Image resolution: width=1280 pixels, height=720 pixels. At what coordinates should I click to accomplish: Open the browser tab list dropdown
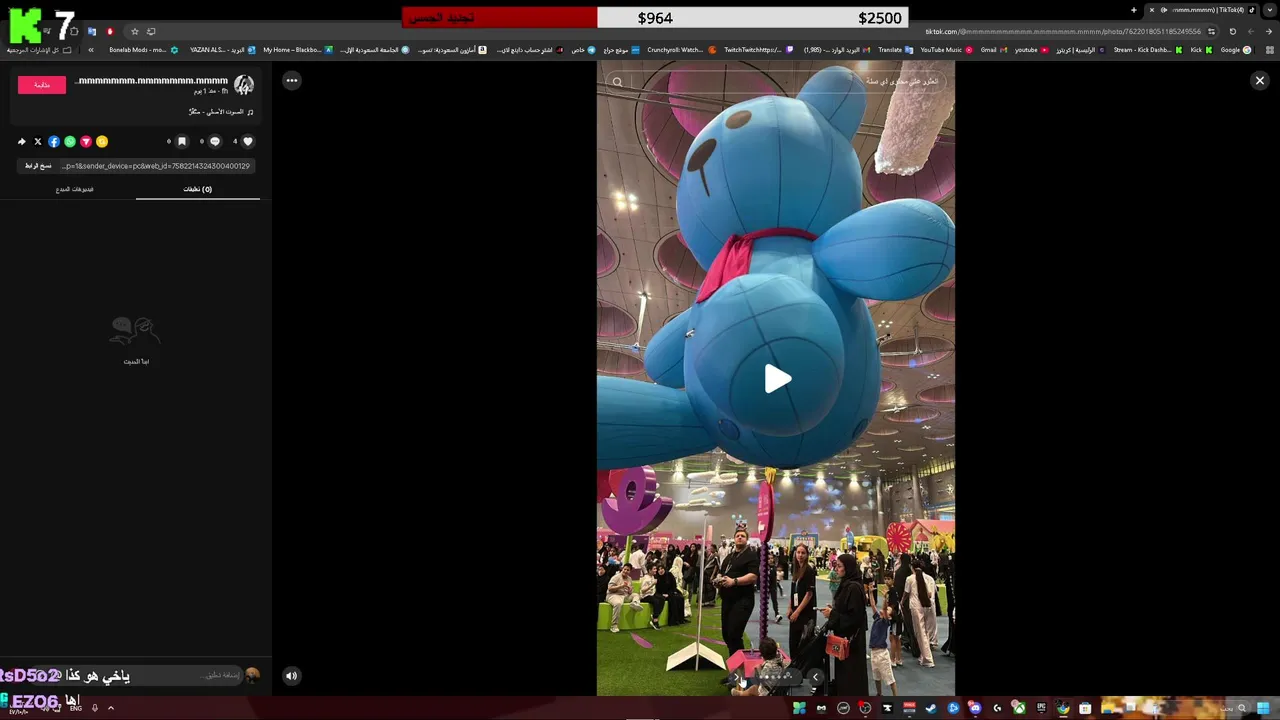click(x=1270, y=10)
